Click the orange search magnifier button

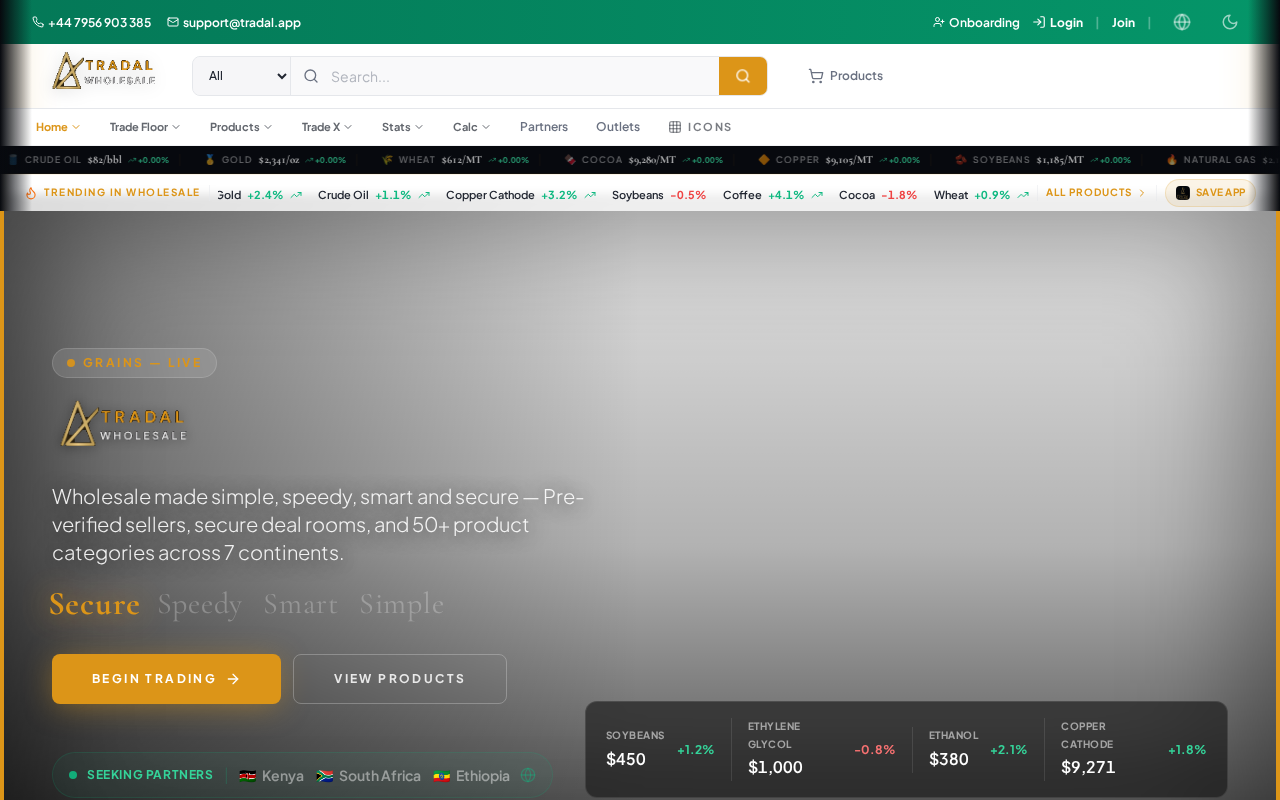[x=742, y=76]
